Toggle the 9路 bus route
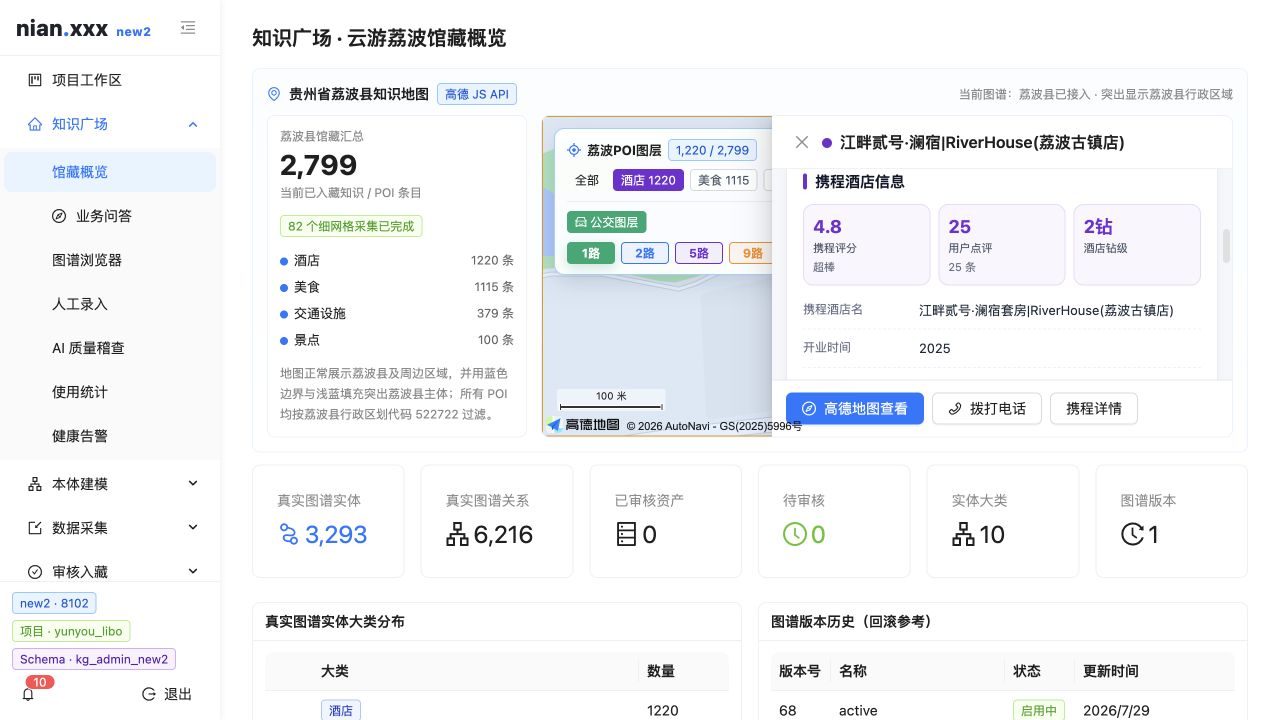Viewport: 1280px width, 720px height. tap(751, 253)
